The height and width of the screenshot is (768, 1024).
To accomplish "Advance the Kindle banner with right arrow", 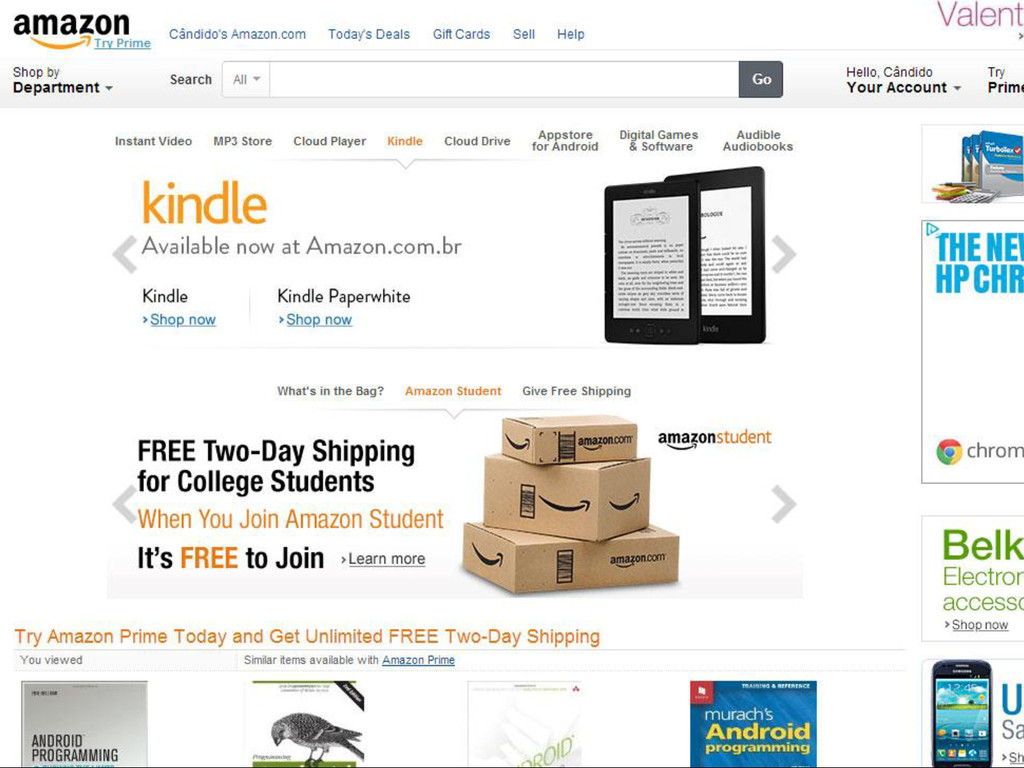I will click(x=783, y=254).
